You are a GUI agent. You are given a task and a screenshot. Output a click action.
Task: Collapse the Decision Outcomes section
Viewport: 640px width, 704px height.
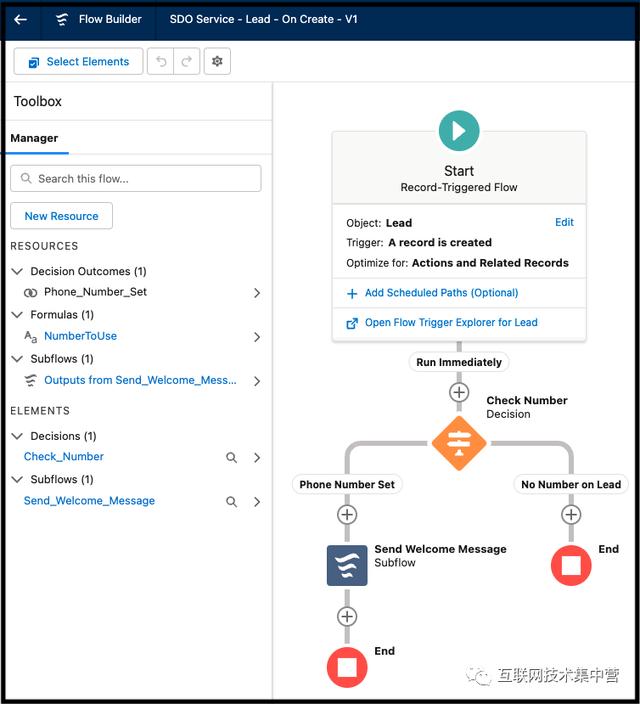[x=18, y=271]
